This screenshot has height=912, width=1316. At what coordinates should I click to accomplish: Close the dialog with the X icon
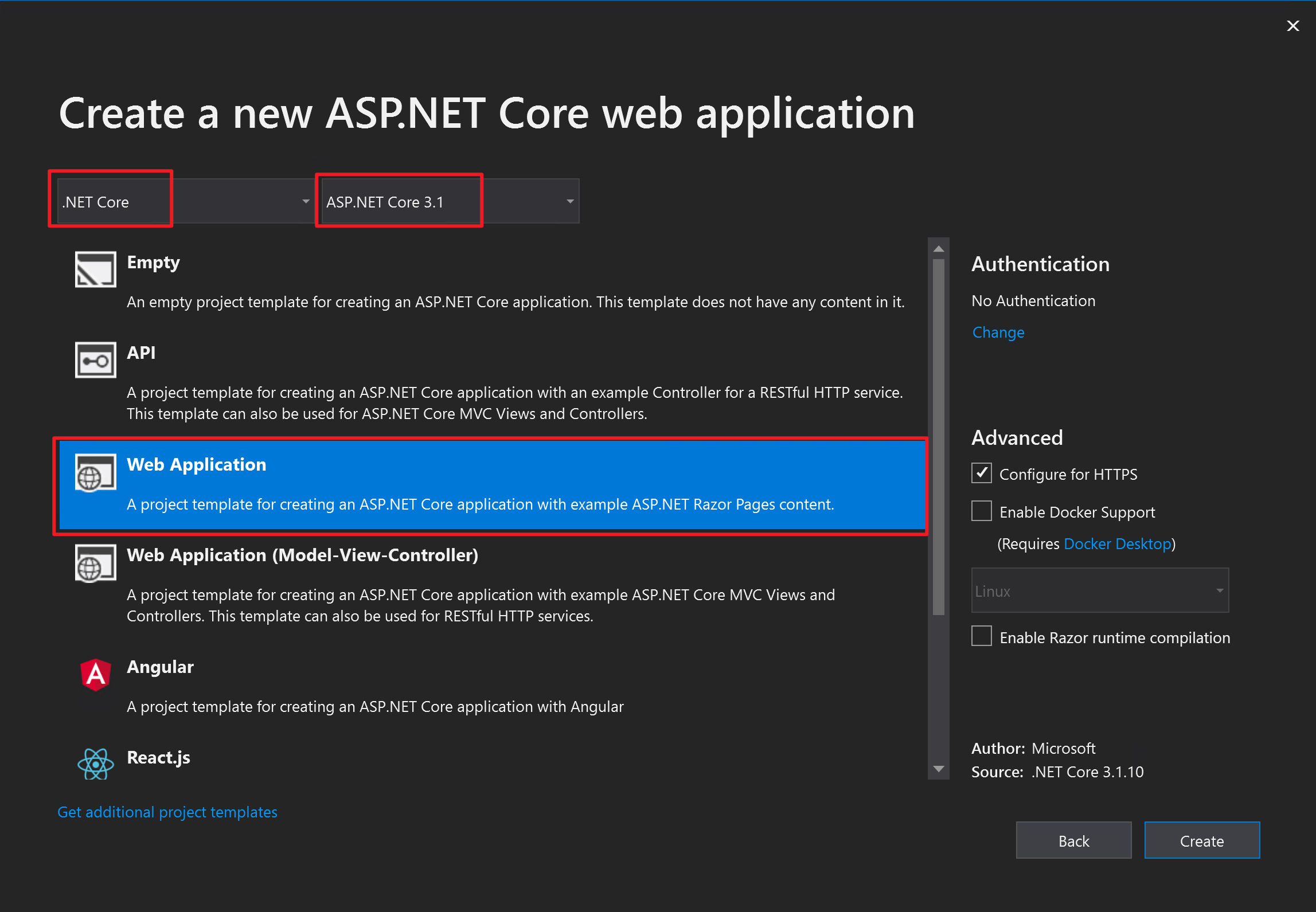(1292, 26)
